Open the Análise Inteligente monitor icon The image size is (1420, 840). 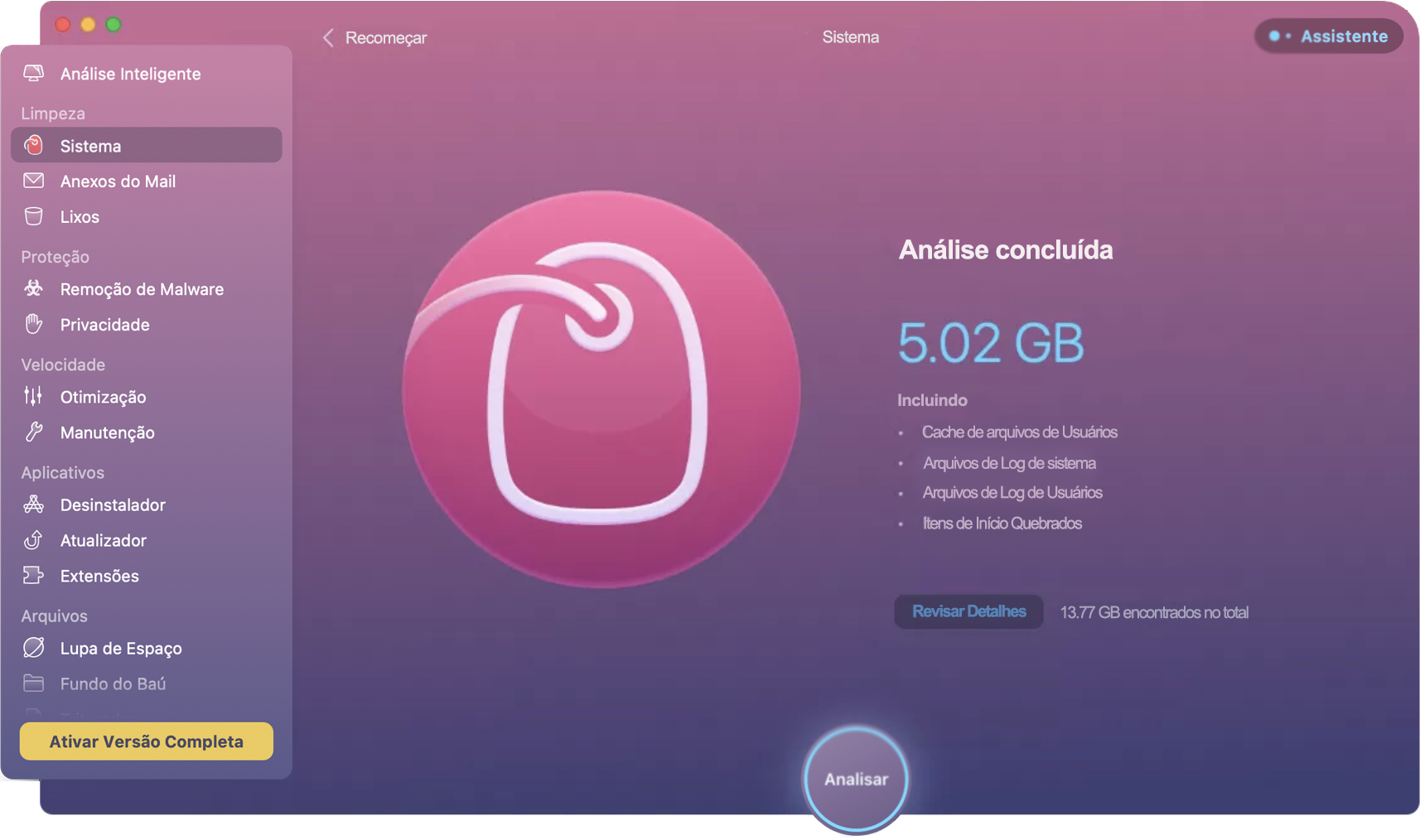coord(34,73)
